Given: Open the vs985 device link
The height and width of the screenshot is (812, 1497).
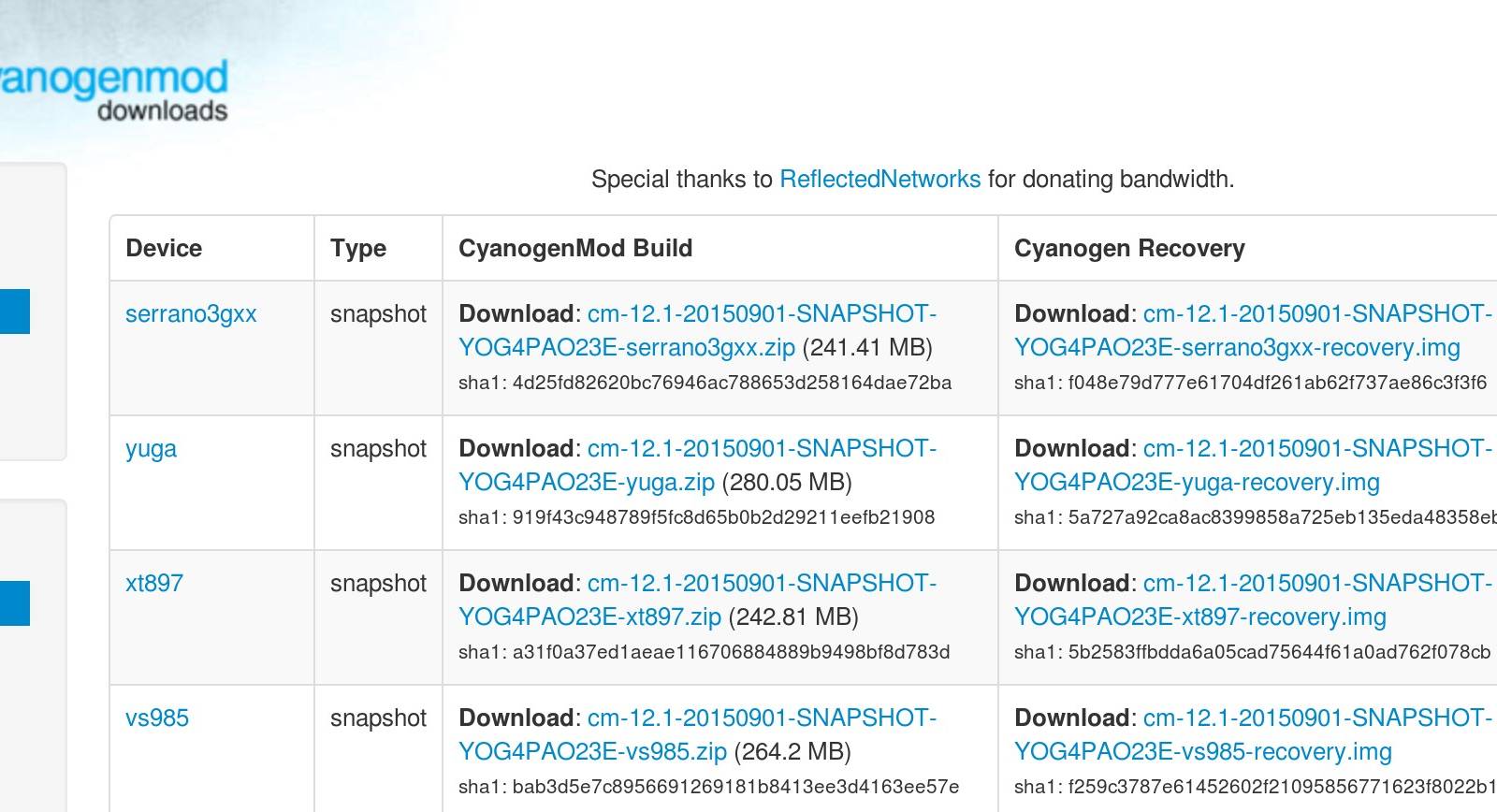Looking at the screenshot, I should [x=157, y=718].
